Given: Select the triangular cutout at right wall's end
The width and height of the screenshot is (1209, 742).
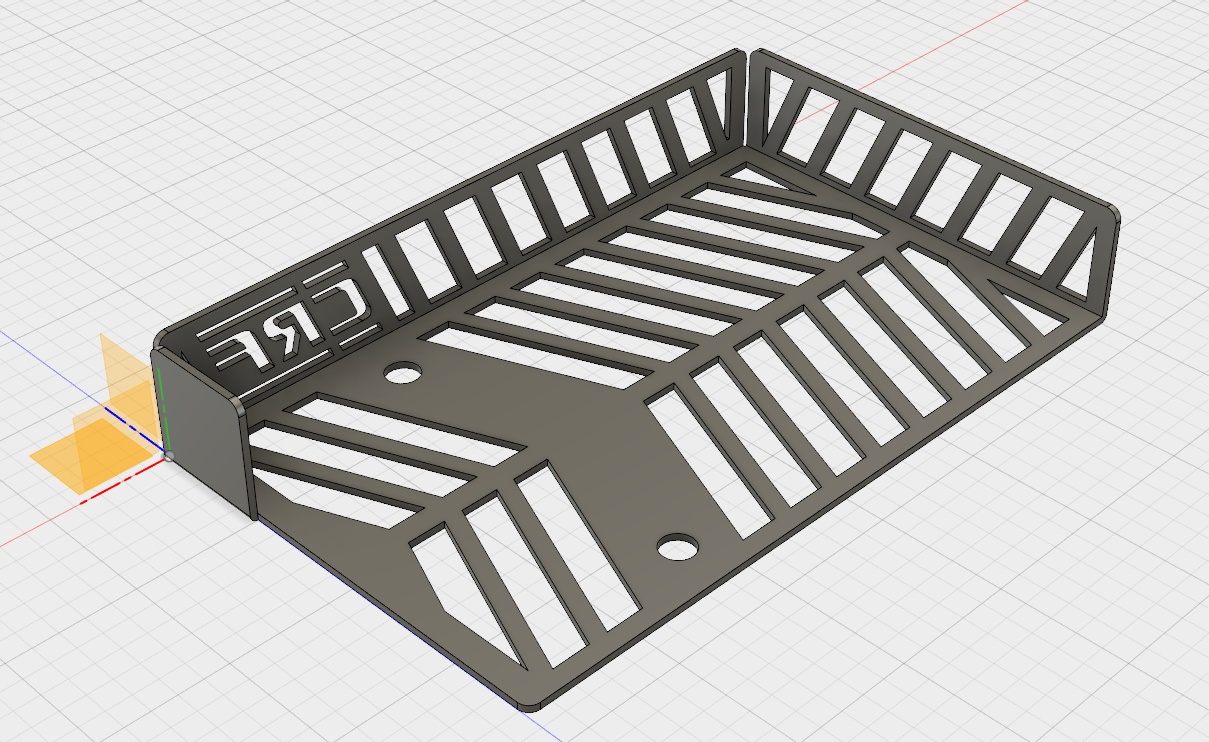Looking at the screenshot, I should click(1082, 270).
